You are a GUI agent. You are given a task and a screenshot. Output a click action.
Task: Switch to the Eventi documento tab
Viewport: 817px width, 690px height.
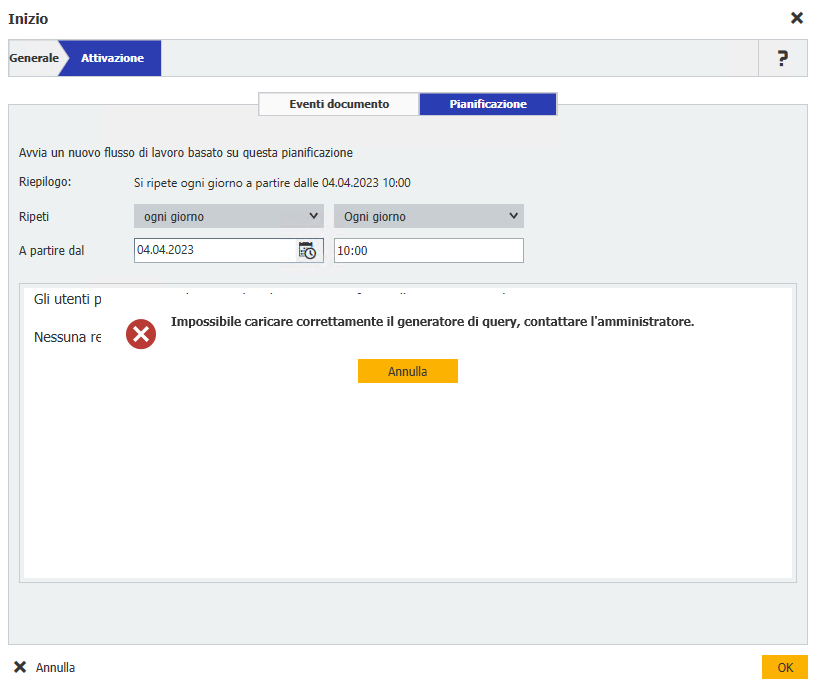click(339, 104)
